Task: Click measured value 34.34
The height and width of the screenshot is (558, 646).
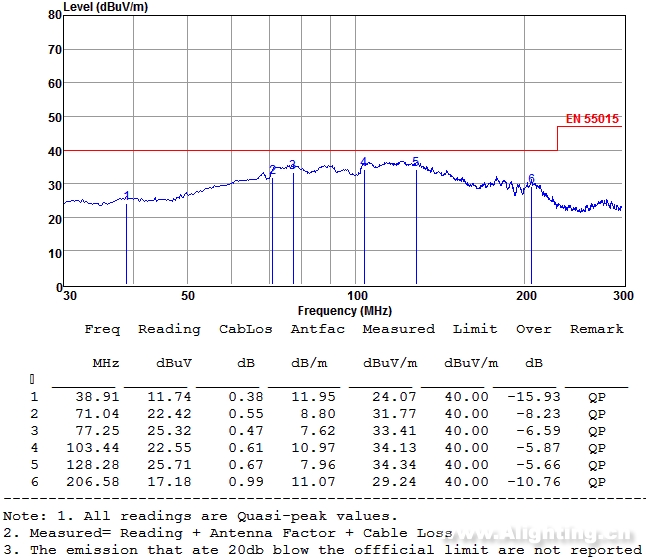Action: 394,465
